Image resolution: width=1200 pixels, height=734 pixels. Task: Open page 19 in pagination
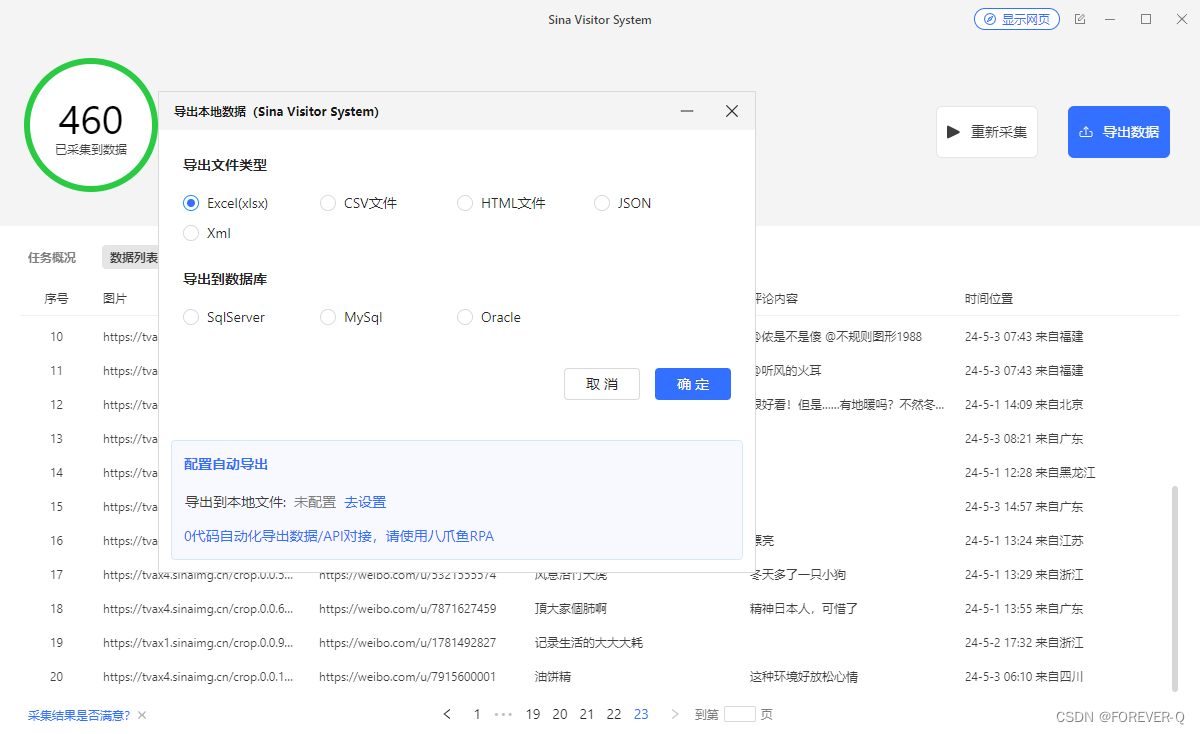(533, 714)
